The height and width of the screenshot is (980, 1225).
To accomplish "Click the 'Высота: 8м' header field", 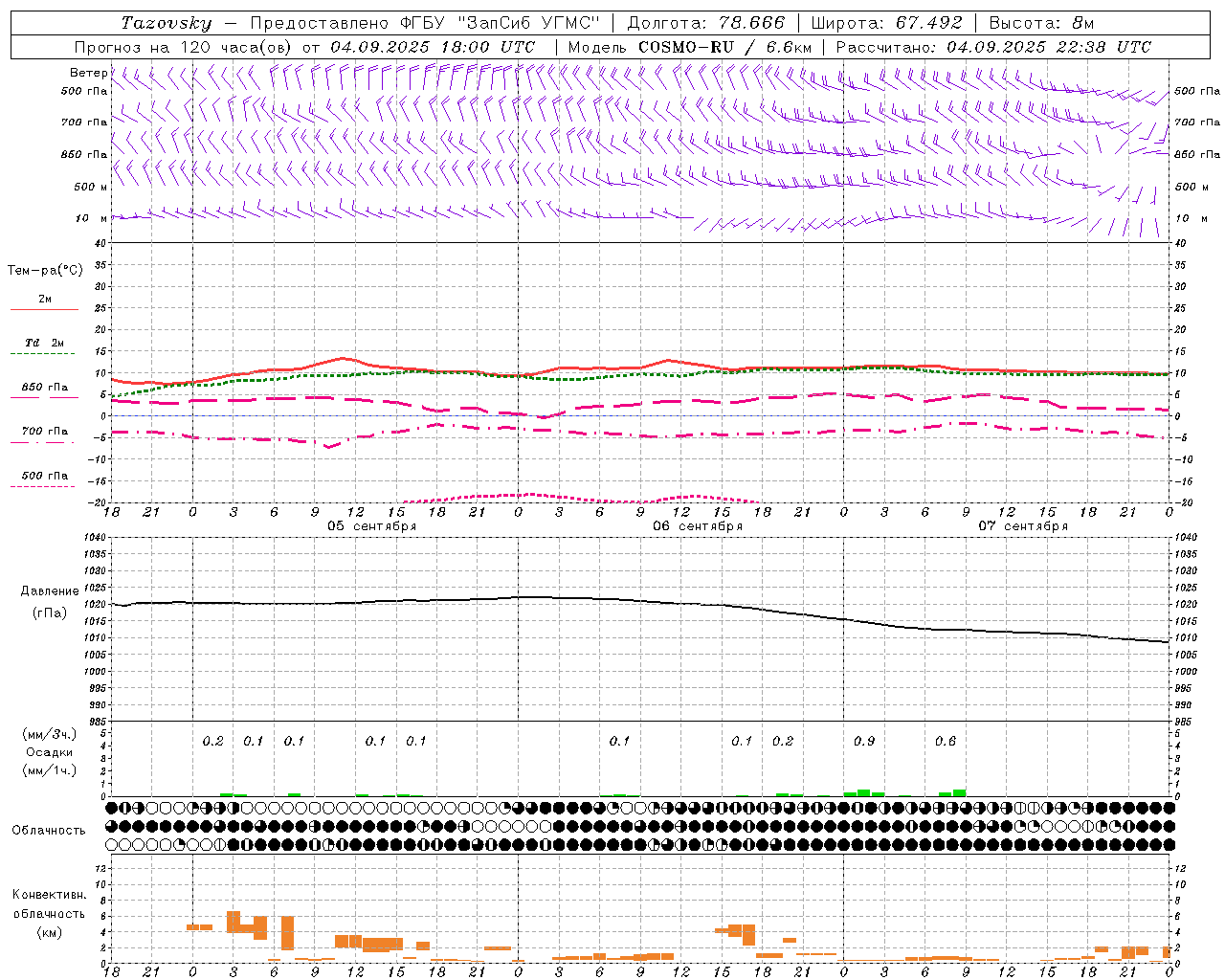I will tap(1041, 23).
